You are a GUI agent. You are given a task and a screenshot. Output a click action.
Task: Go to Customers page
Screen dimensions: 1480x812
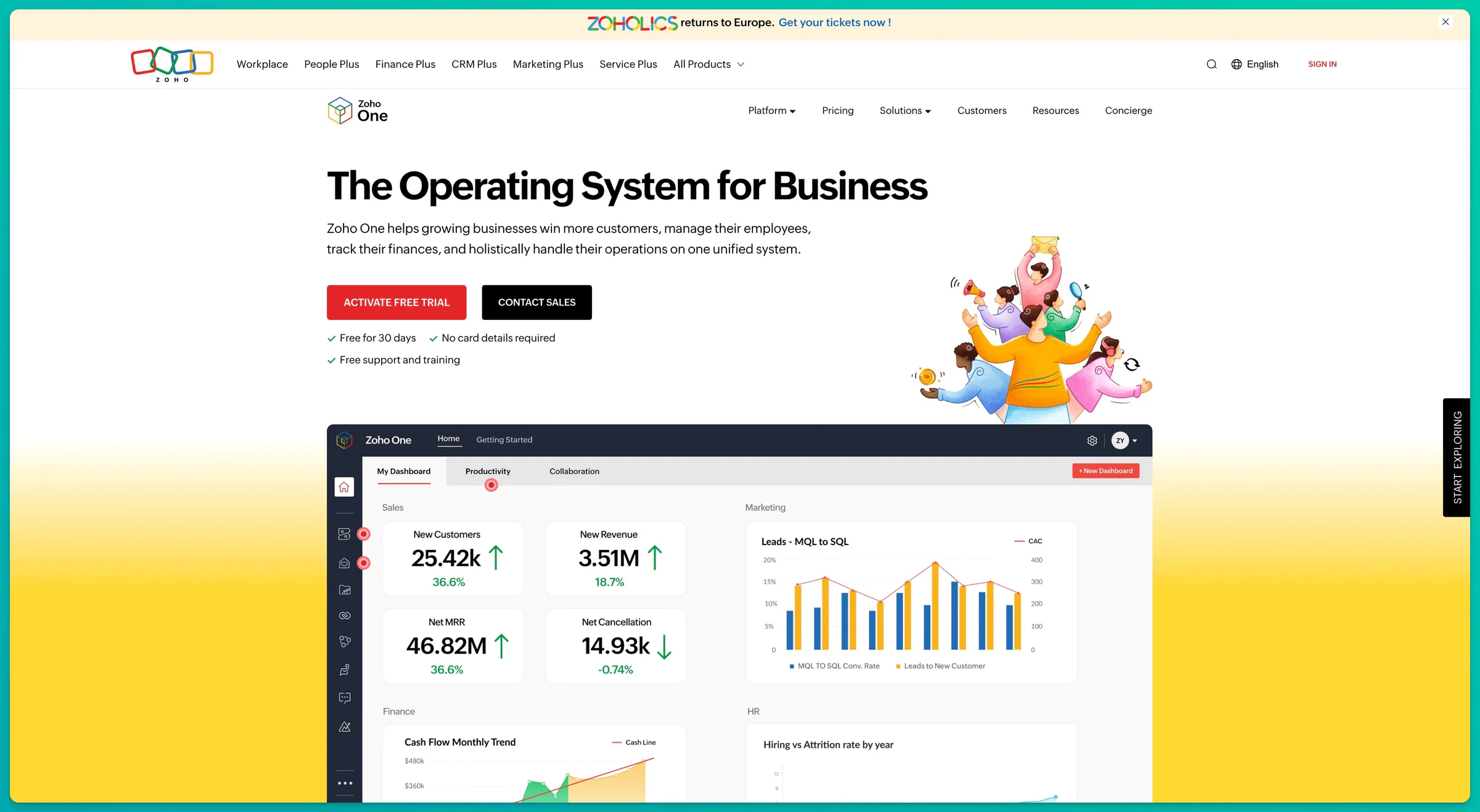pos(982,110)
